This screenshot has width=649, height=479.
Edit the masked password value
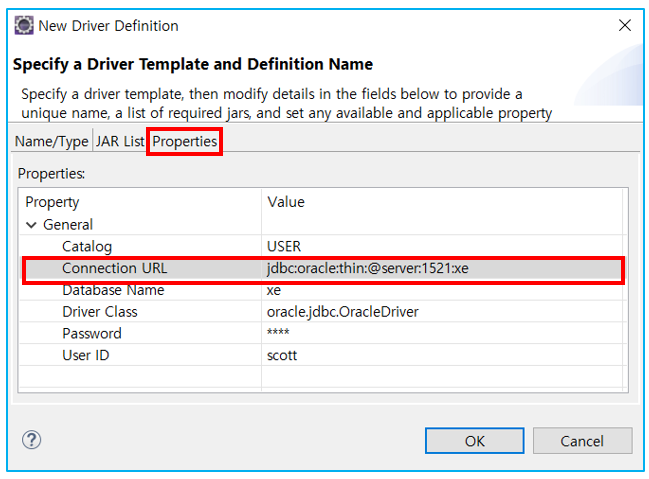tap(278, 332)
